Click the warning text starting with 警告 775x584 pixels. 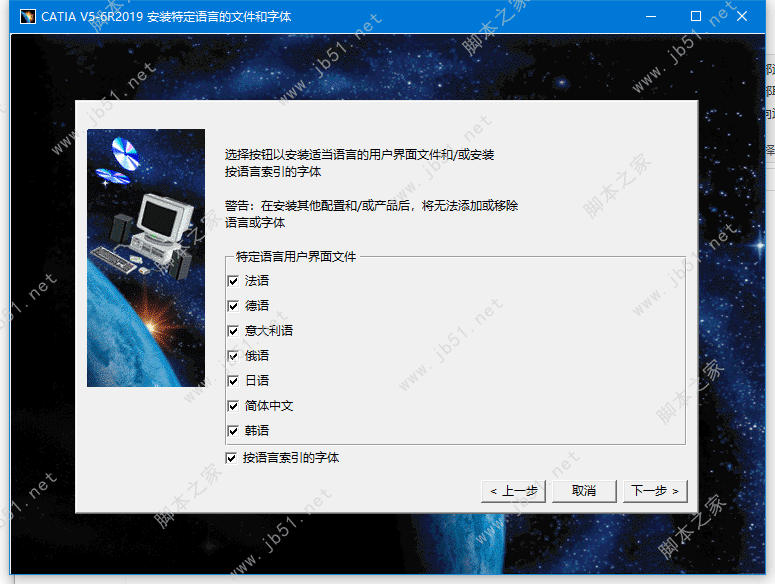coord(371,214)
